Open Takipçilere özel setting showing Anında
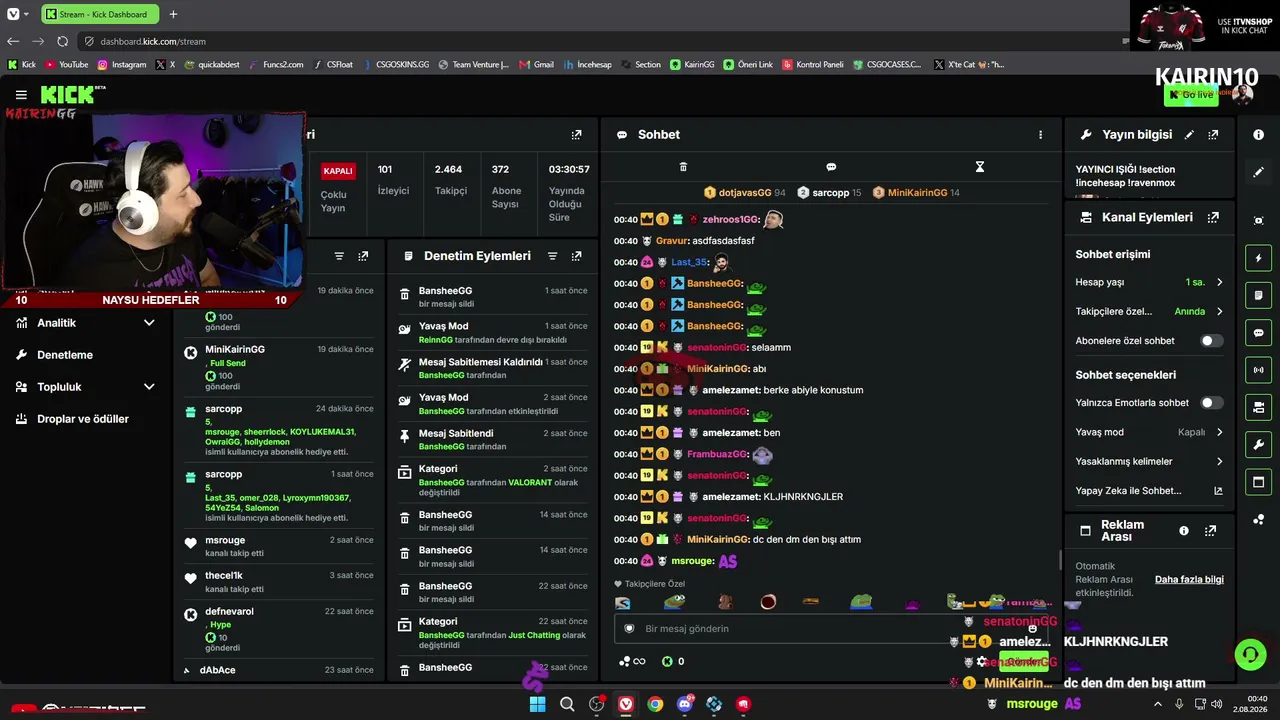1280x720 pixels. pyautogui.click(x=1149, y=311)
